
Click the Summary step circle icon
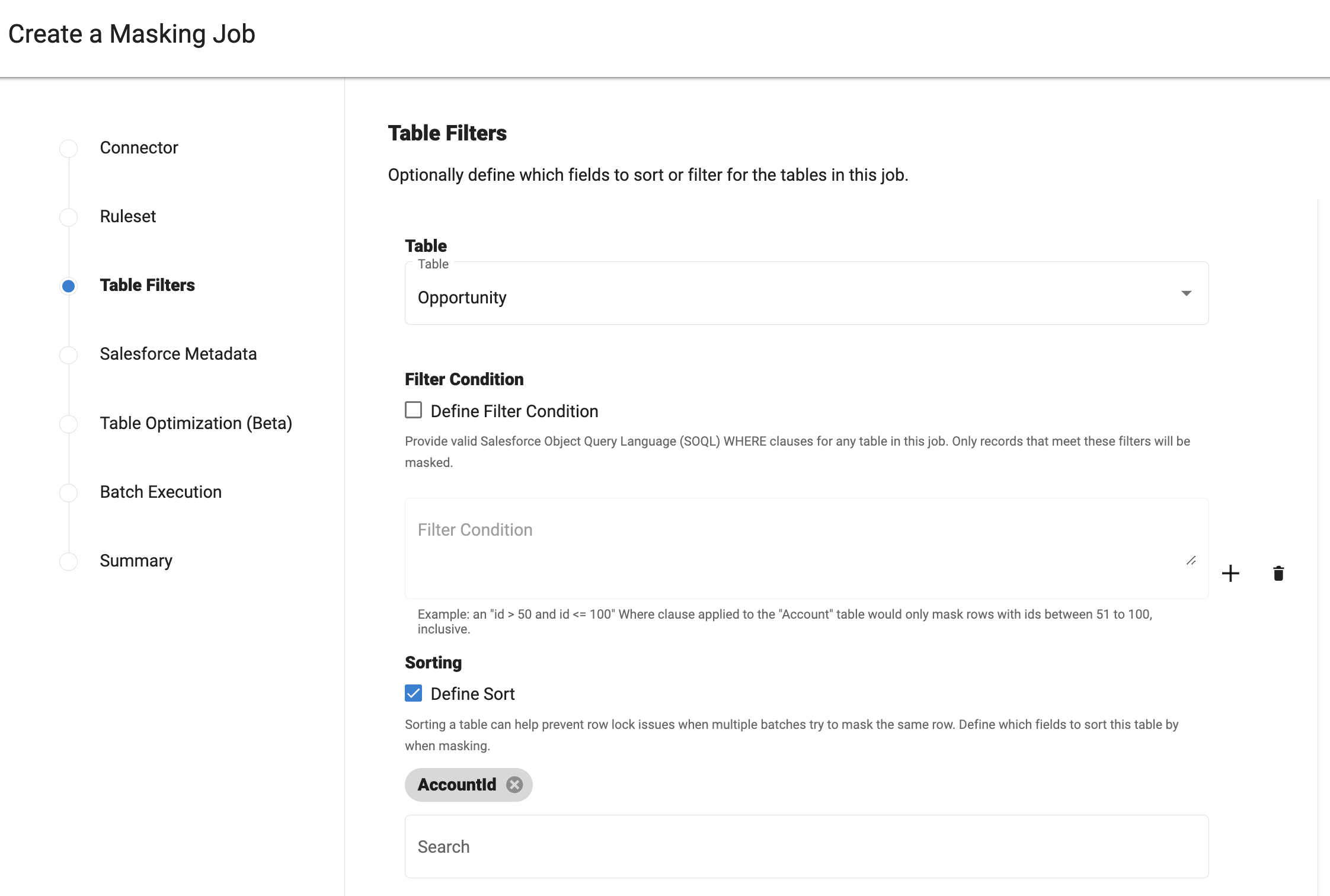(x=69, y=561)
